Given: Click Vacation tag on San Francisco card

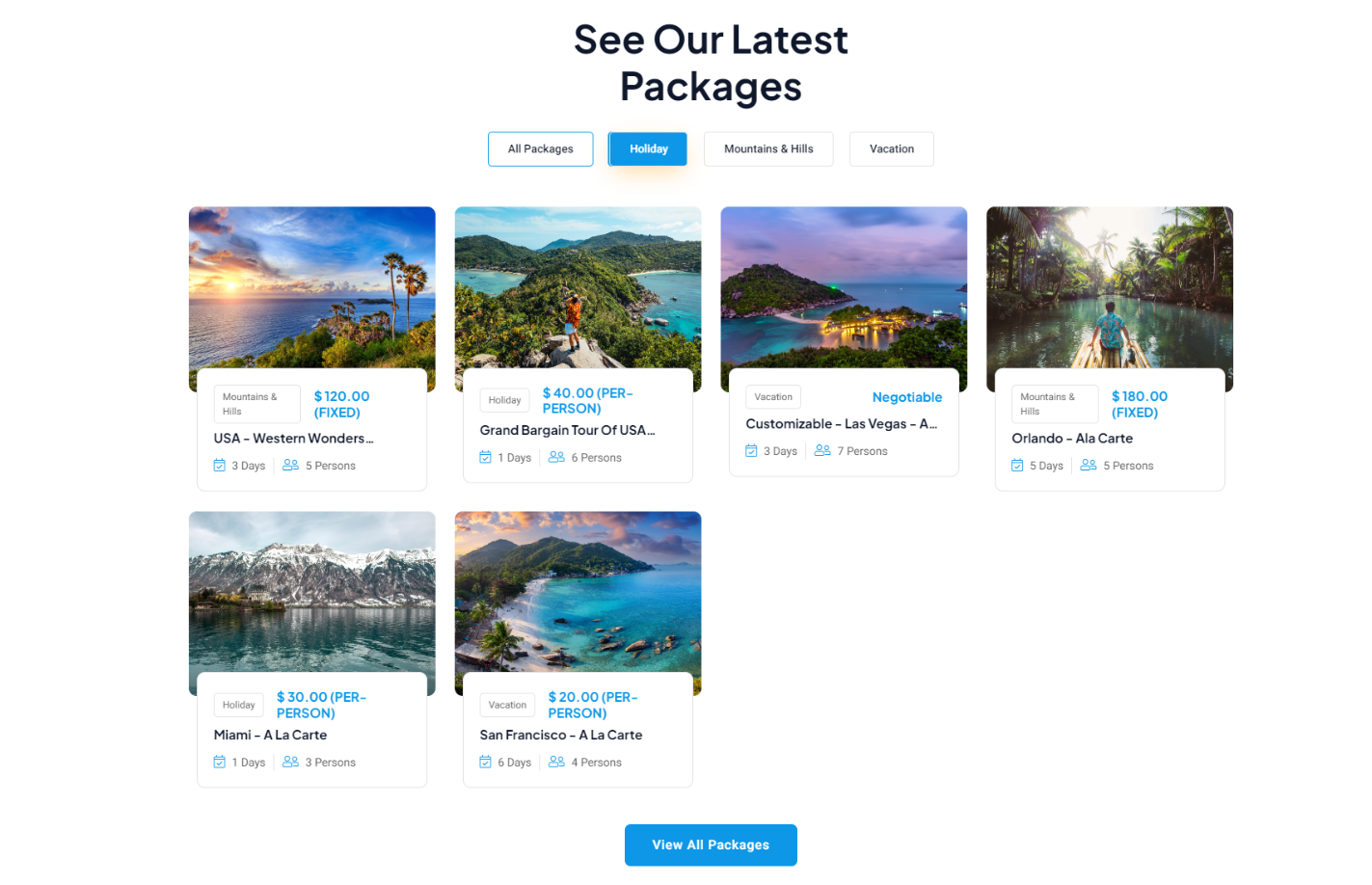Looking at the screenshot, I should (x=507, y=705).
